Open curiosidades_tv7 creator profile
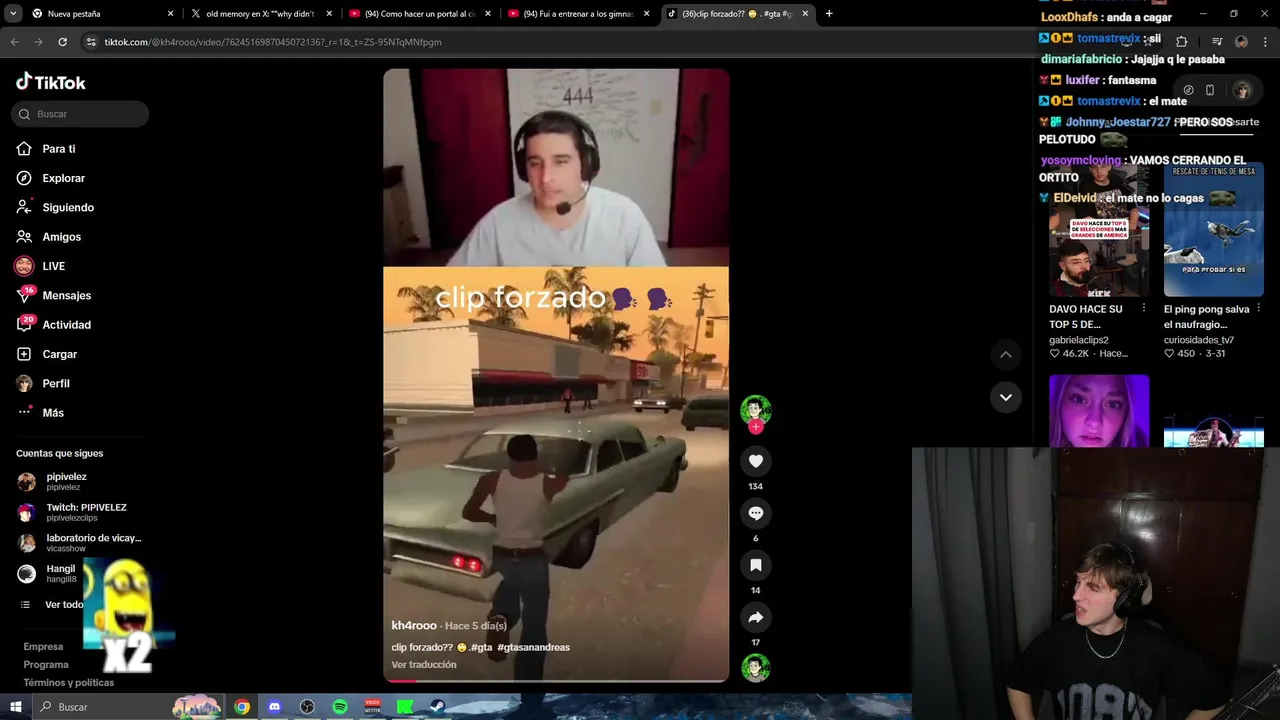Viewport: 1280px width, 720px height. (1200, 340)
